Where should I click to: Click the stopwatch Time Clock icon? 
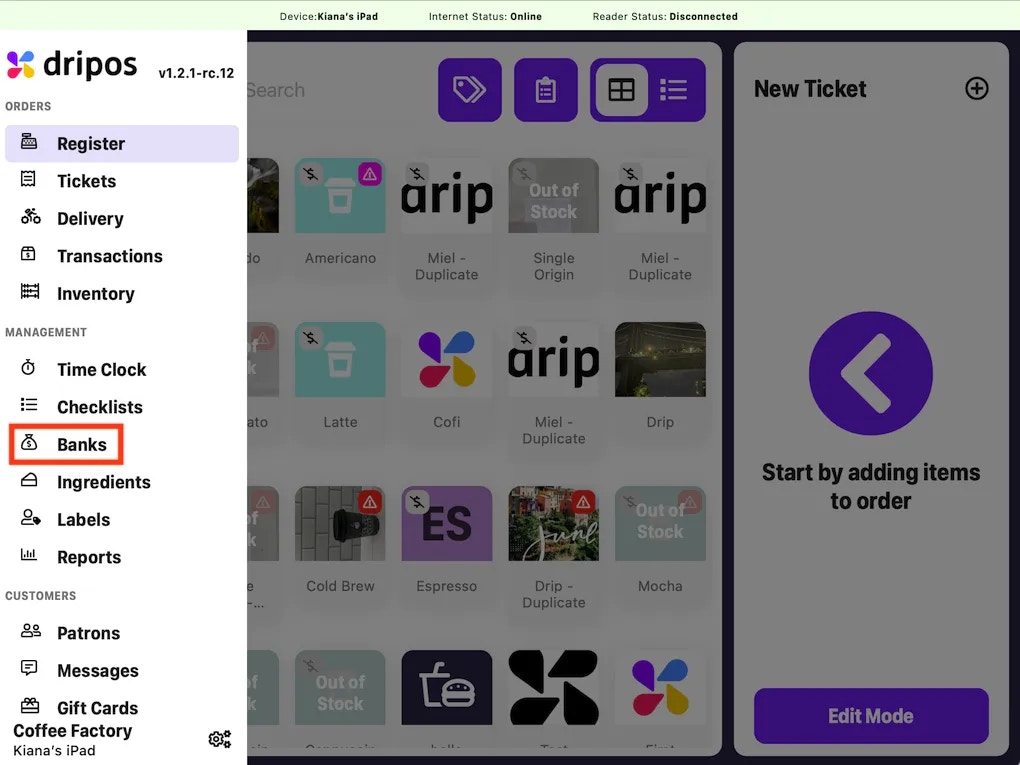(29, 367)
